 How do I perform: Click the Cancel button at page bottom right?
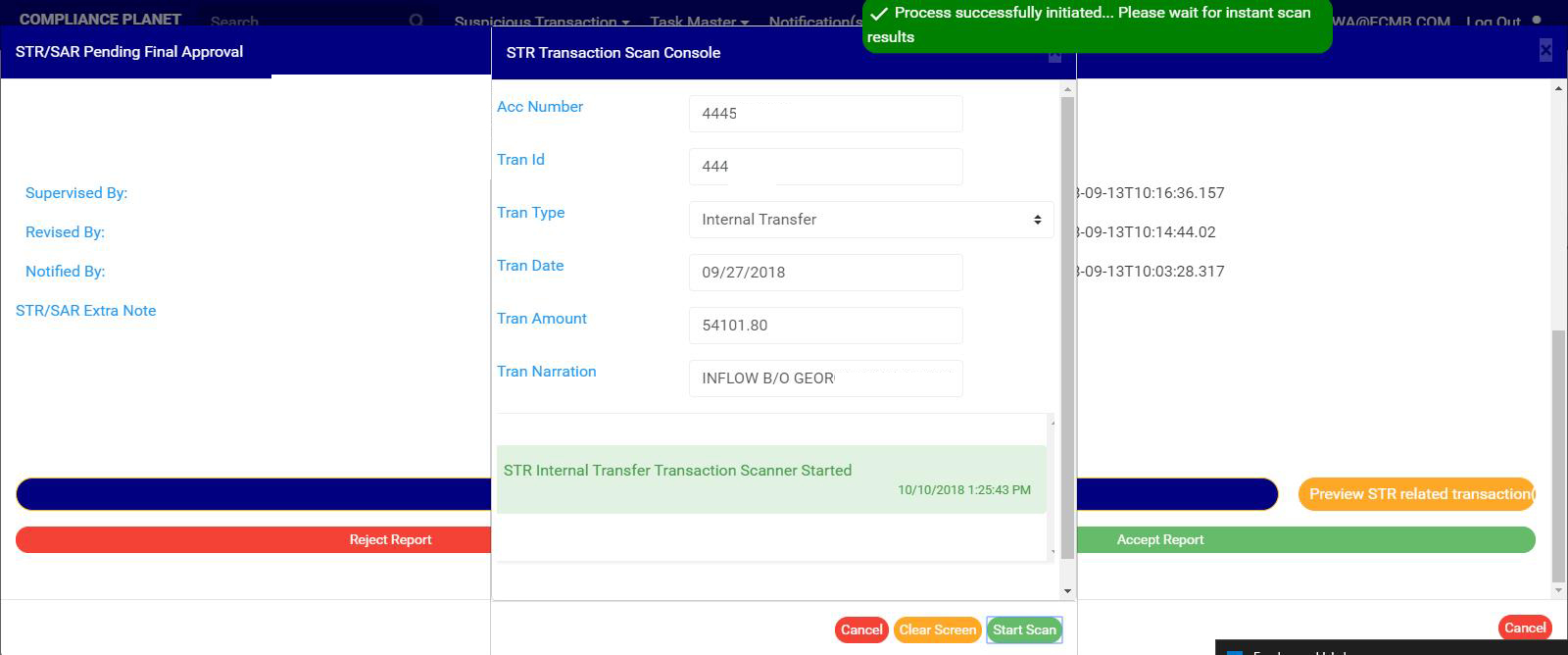(1524, 628)
